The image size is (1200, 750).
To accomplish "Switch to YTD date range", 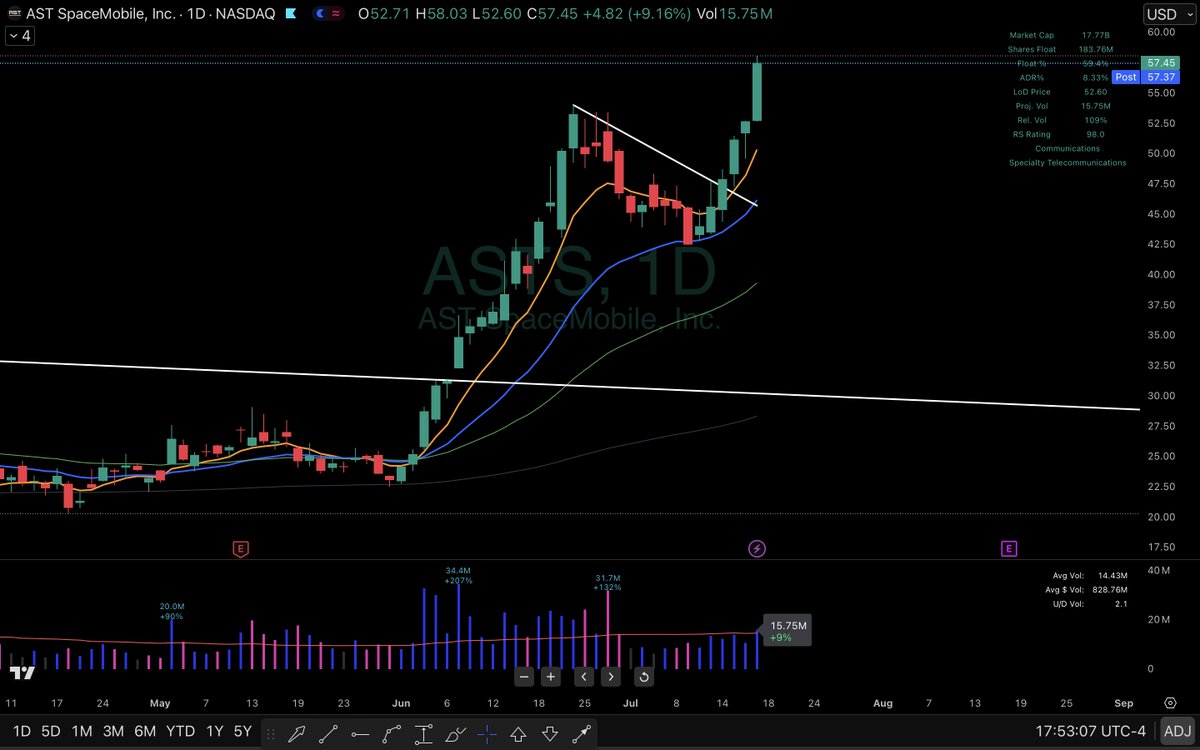I will tap(181, 732).
